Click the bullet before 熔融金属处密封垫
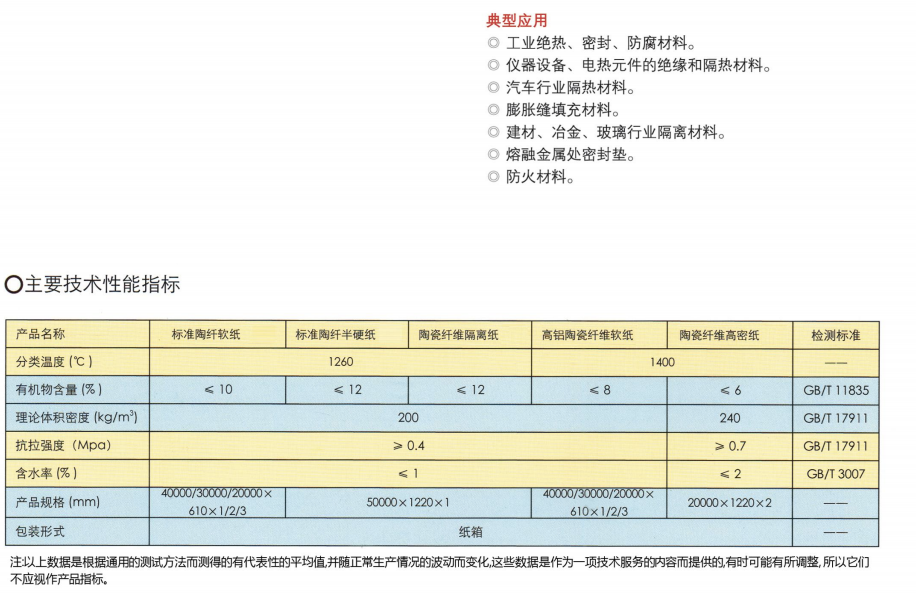Screen dimensions: 916x593 tap(493, 155)
